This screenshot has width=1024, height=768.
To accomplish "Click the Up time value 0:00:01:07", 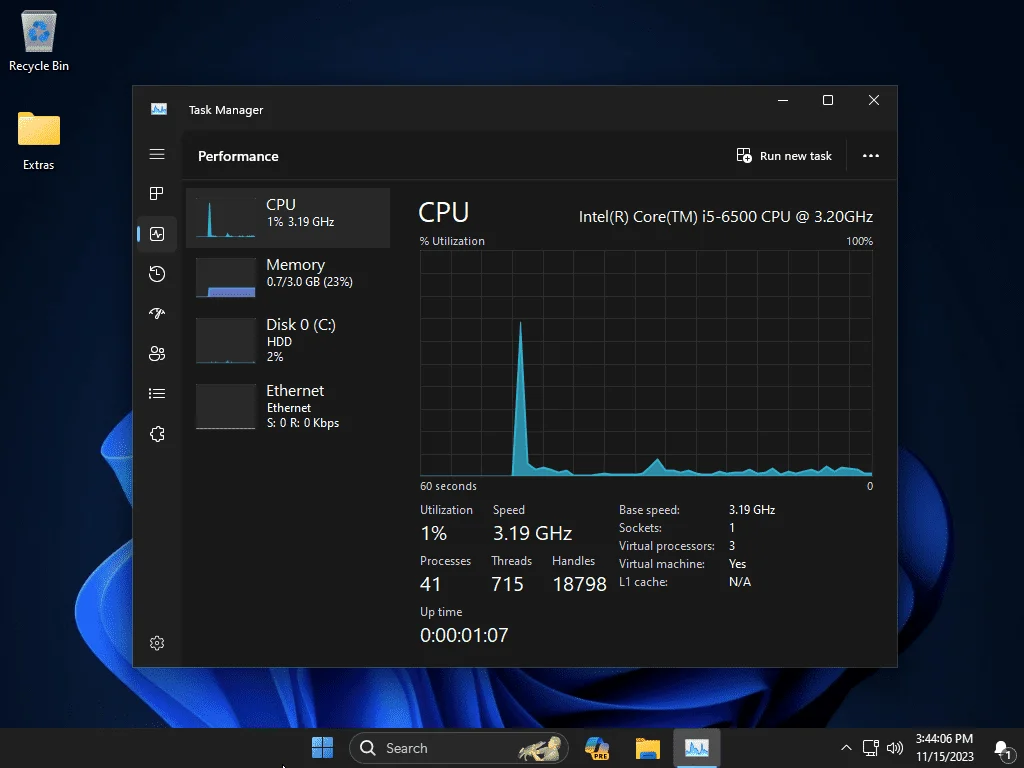I will (464, 635).
